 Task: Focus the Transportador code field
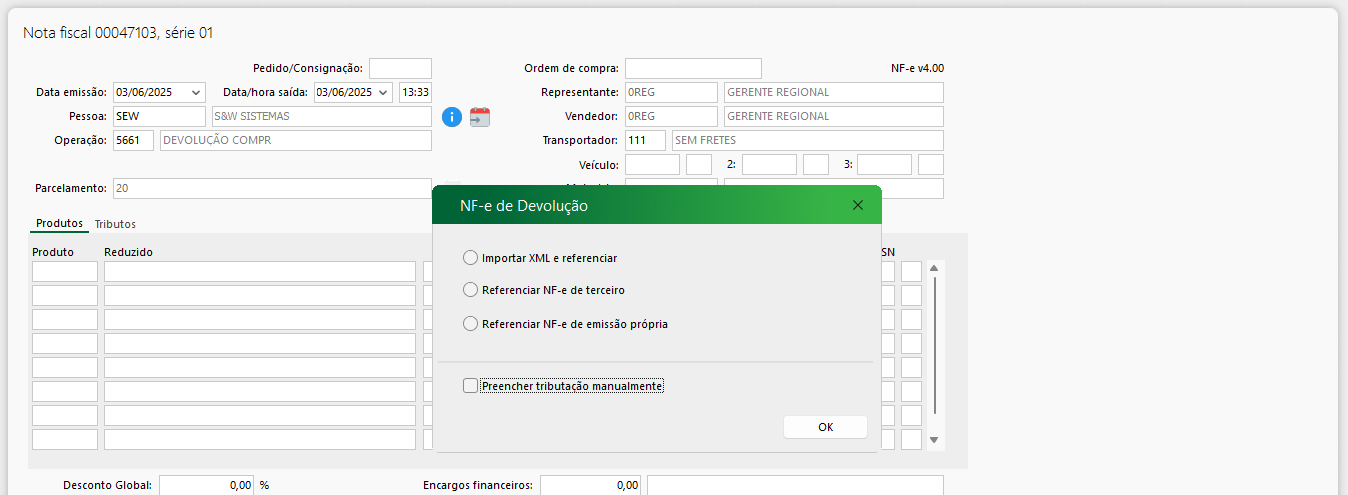[645, 140]
